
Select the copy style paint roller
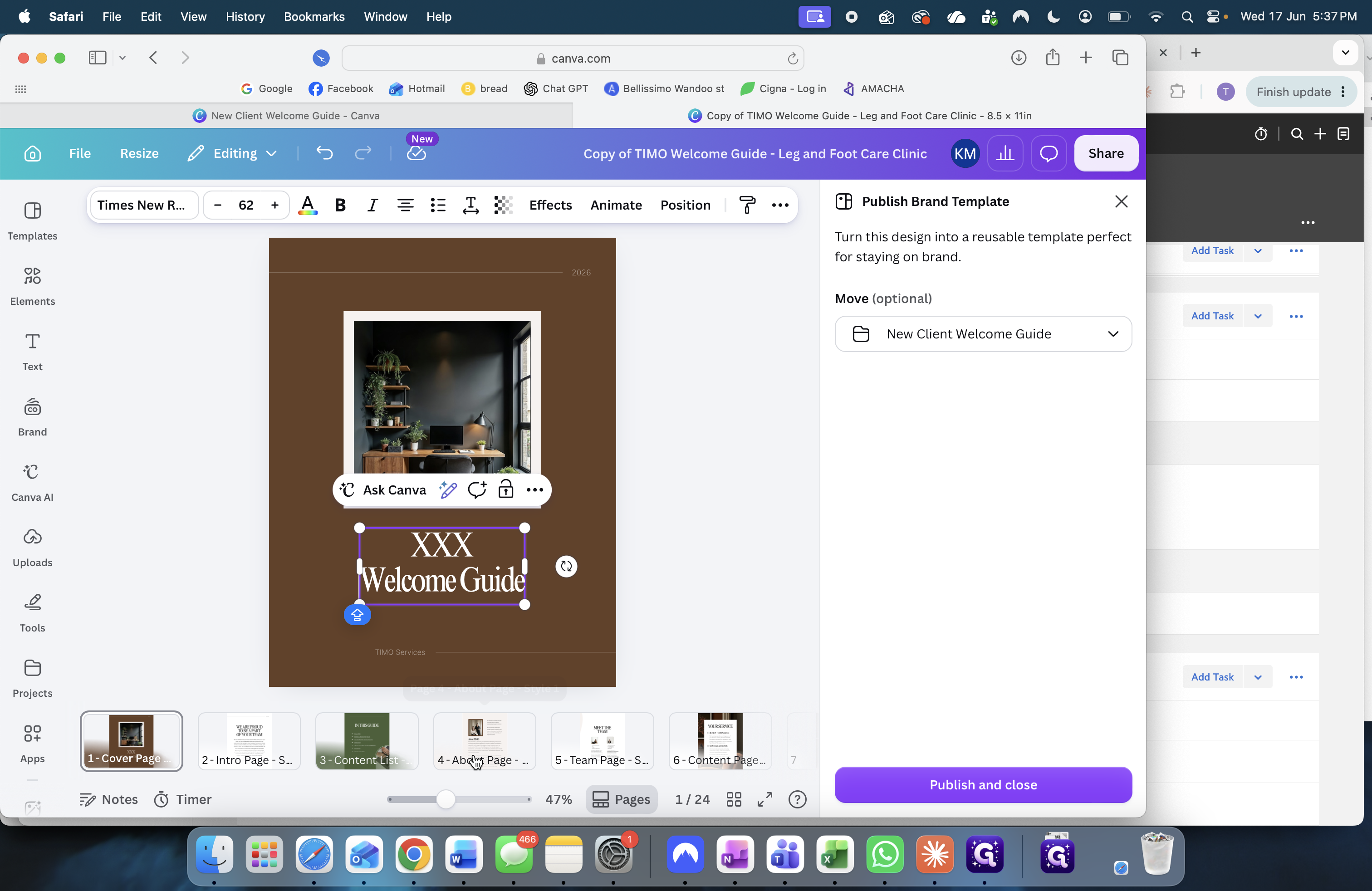[x=747, y=205]
